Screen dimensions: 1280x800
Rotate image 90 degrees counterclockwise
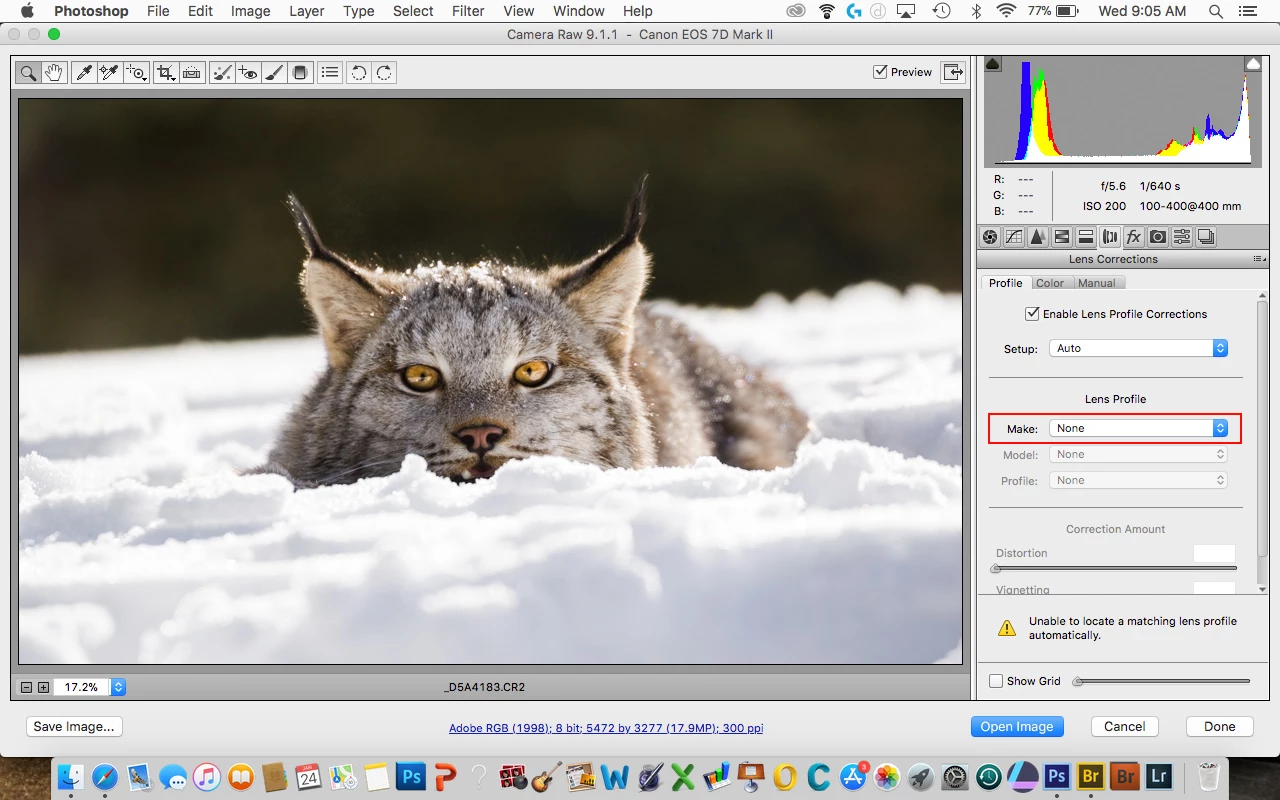358,73
